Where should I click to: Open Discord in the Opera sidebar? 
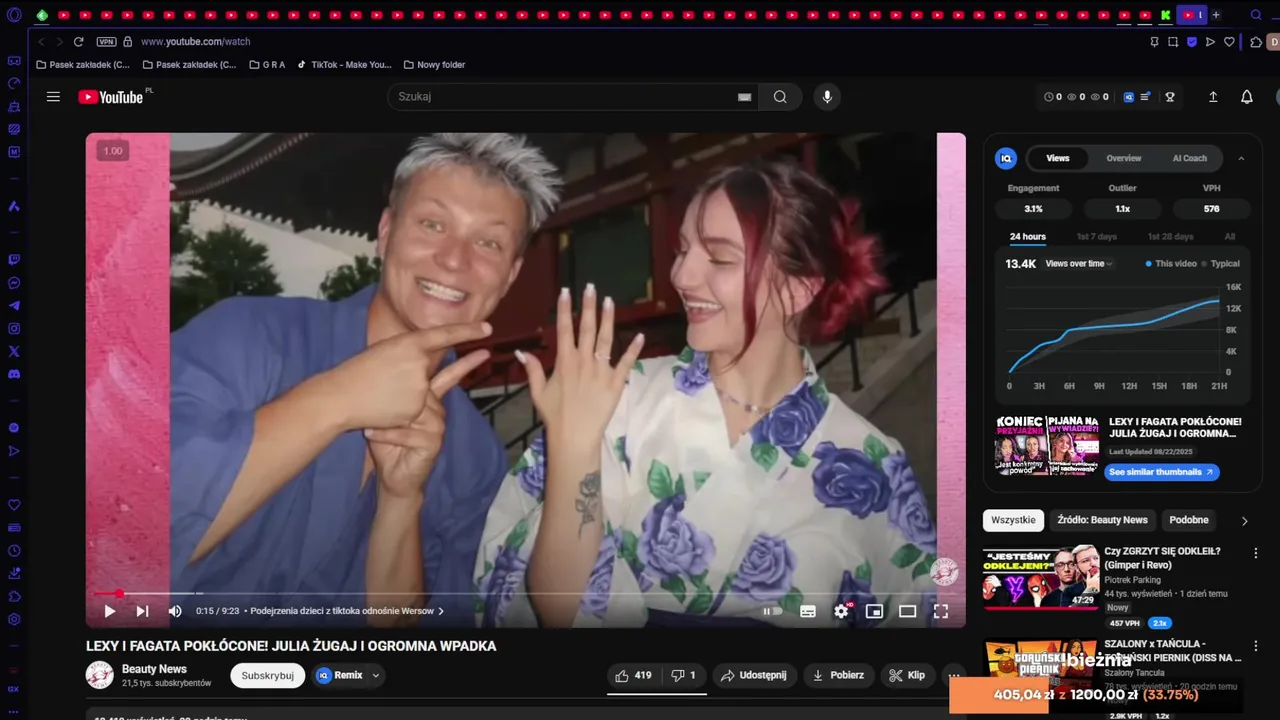click(x=14, y=374)
